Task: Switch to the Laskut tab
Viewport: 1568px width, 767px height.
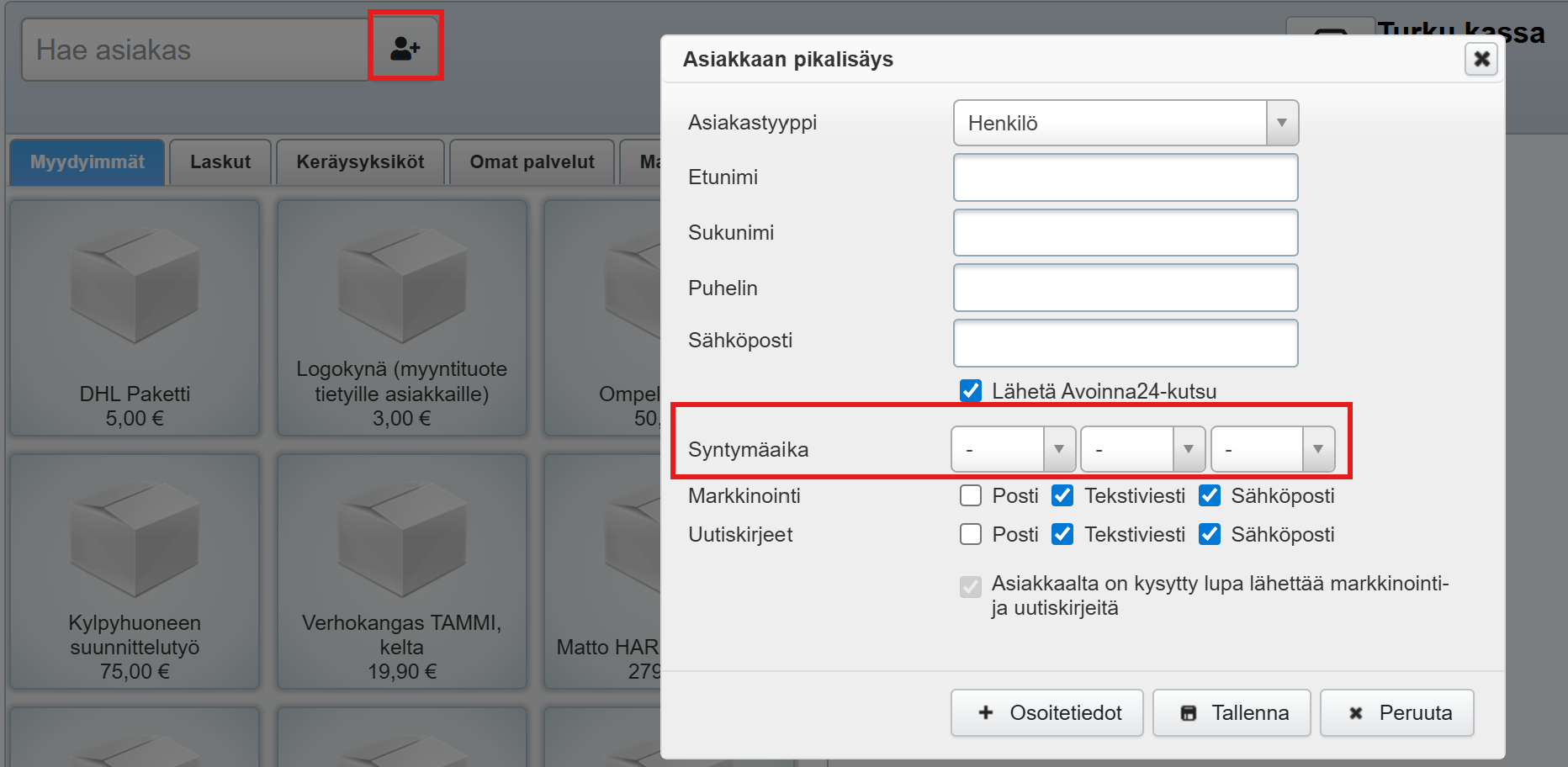Action: tap(220, 162)
